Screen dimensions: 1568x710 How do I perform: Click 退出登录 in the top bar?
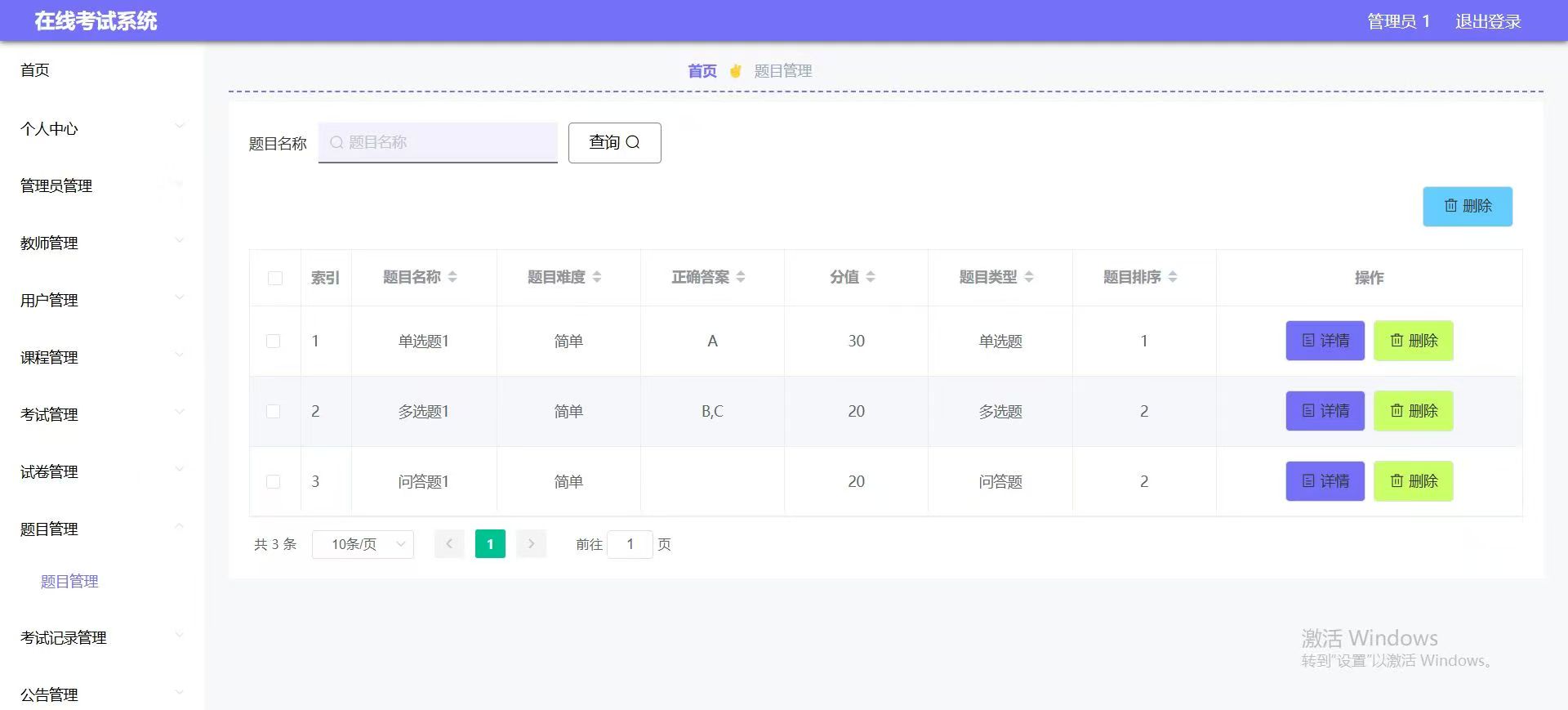(1488, 21)
